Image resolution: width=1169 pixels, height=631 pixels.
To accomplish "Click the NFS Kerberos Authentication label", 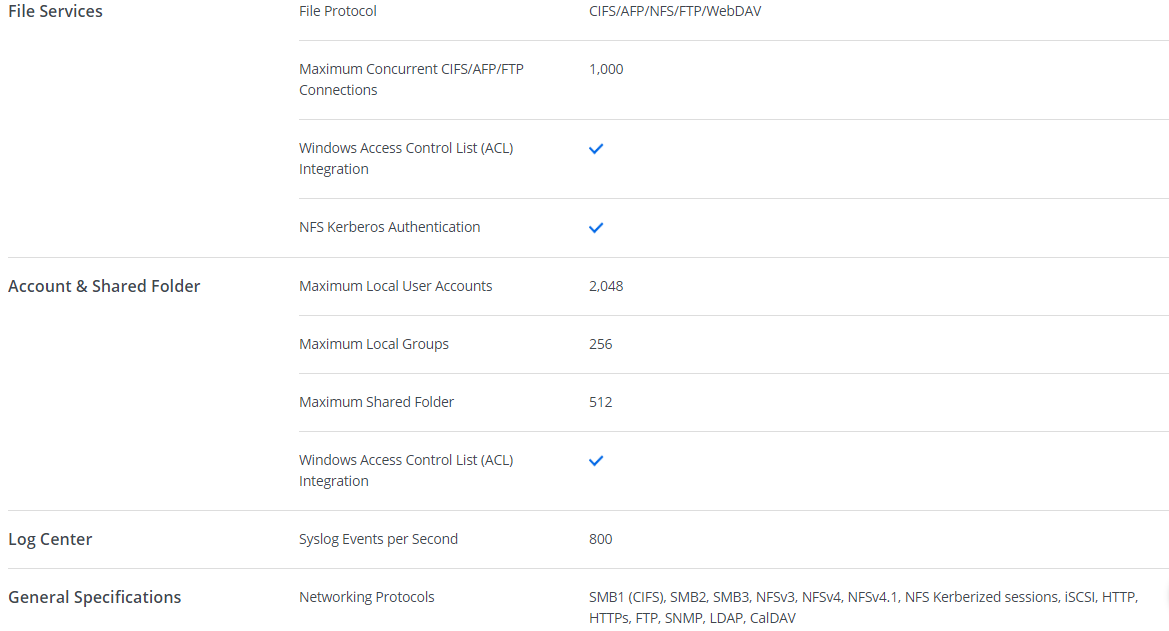I will coord(389,227).
